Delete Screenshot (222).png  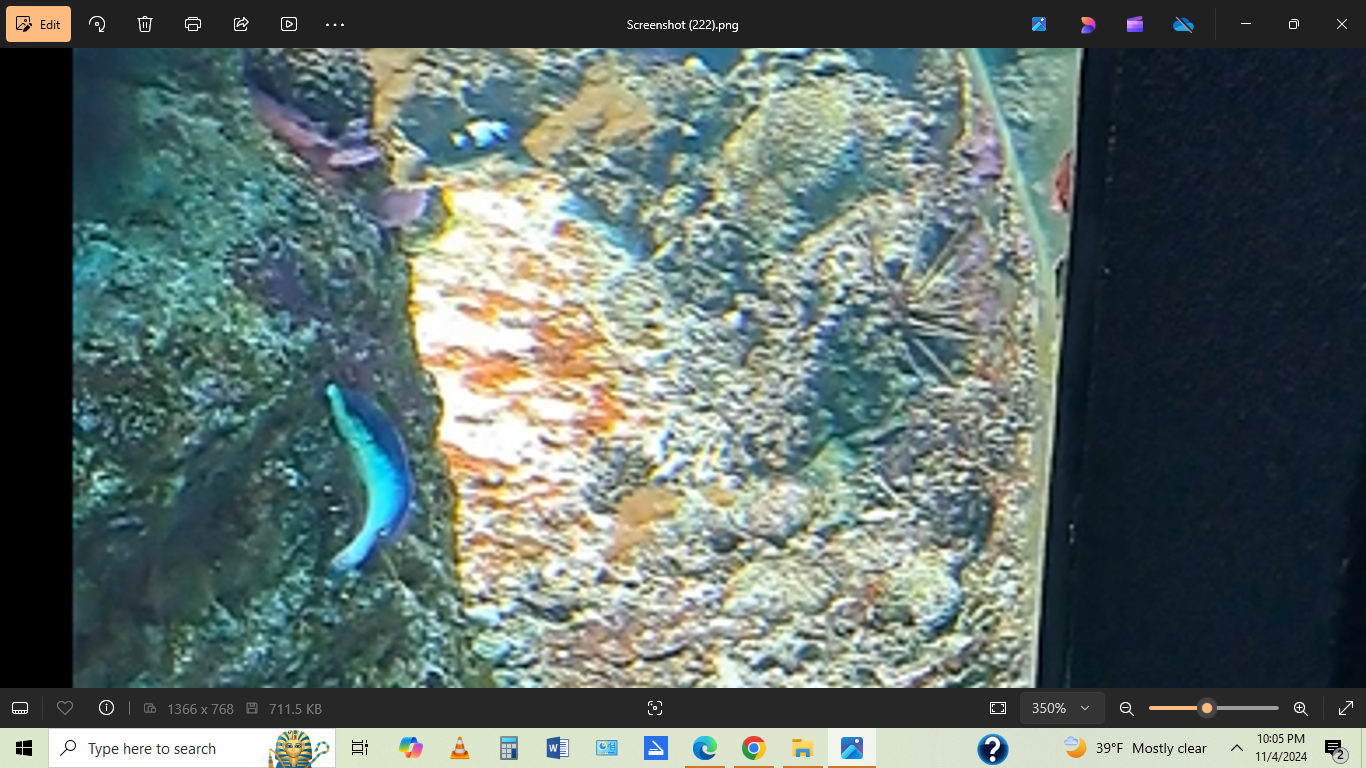(x=144, y=24)
